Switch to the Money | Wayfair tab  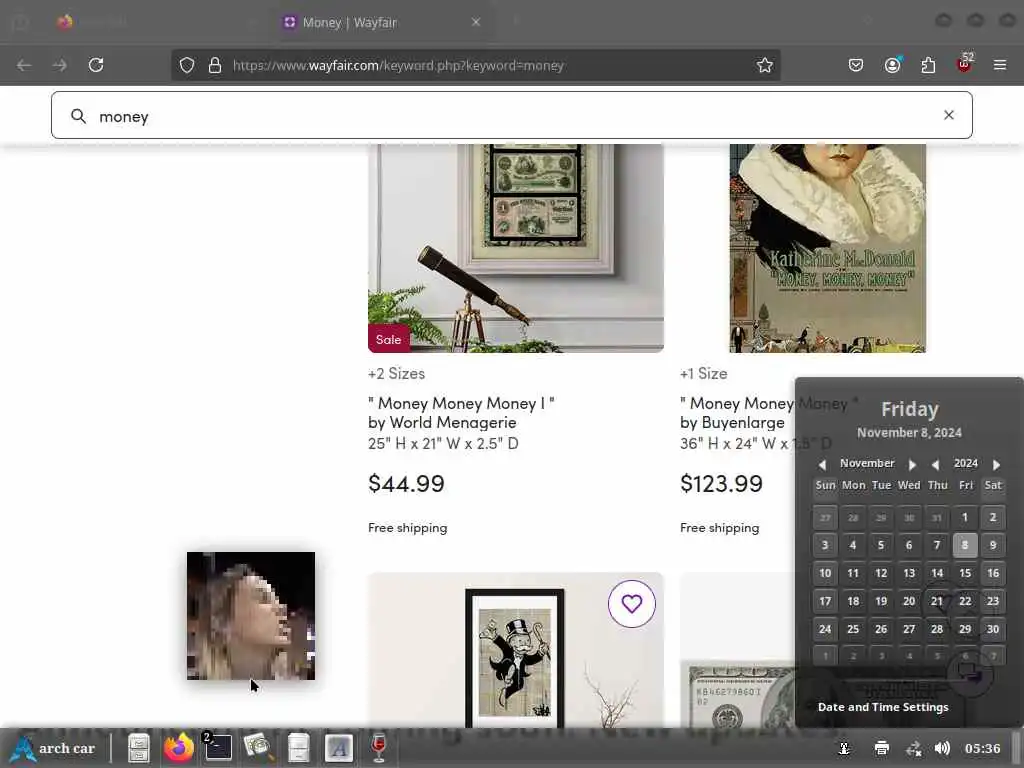point(384,22)
